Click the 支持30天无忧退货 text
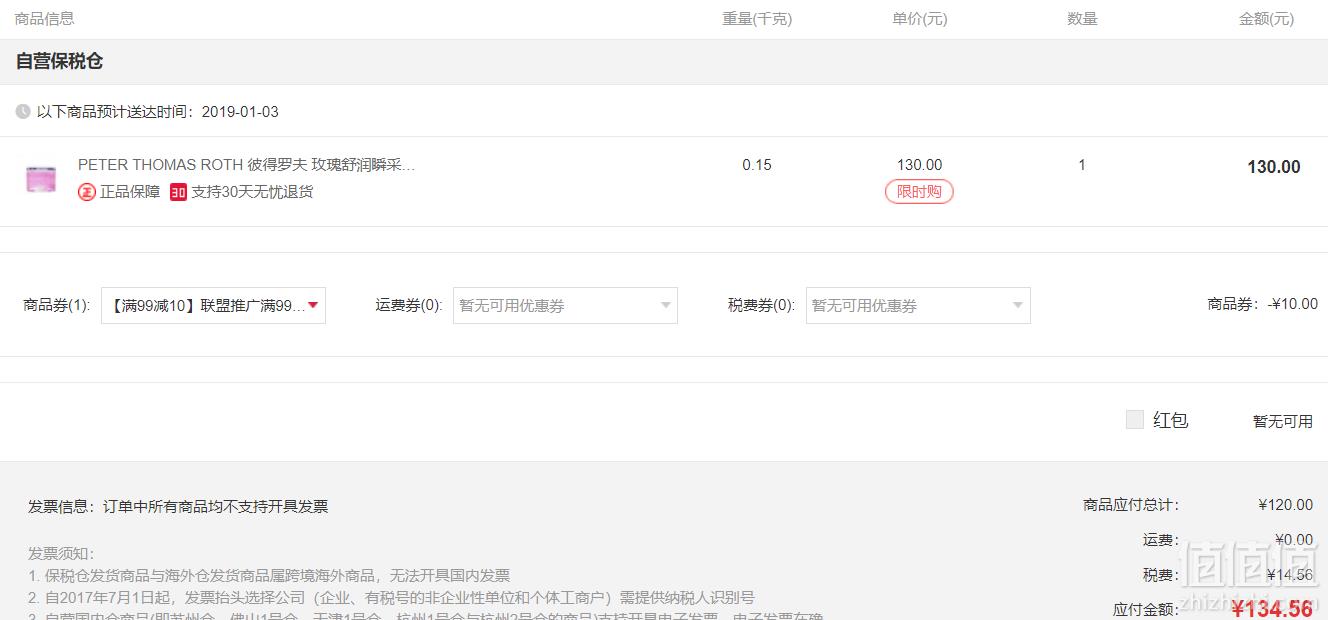Image resolution: width=1328 pixels, height=620 pixels. [x=252, y=192]
